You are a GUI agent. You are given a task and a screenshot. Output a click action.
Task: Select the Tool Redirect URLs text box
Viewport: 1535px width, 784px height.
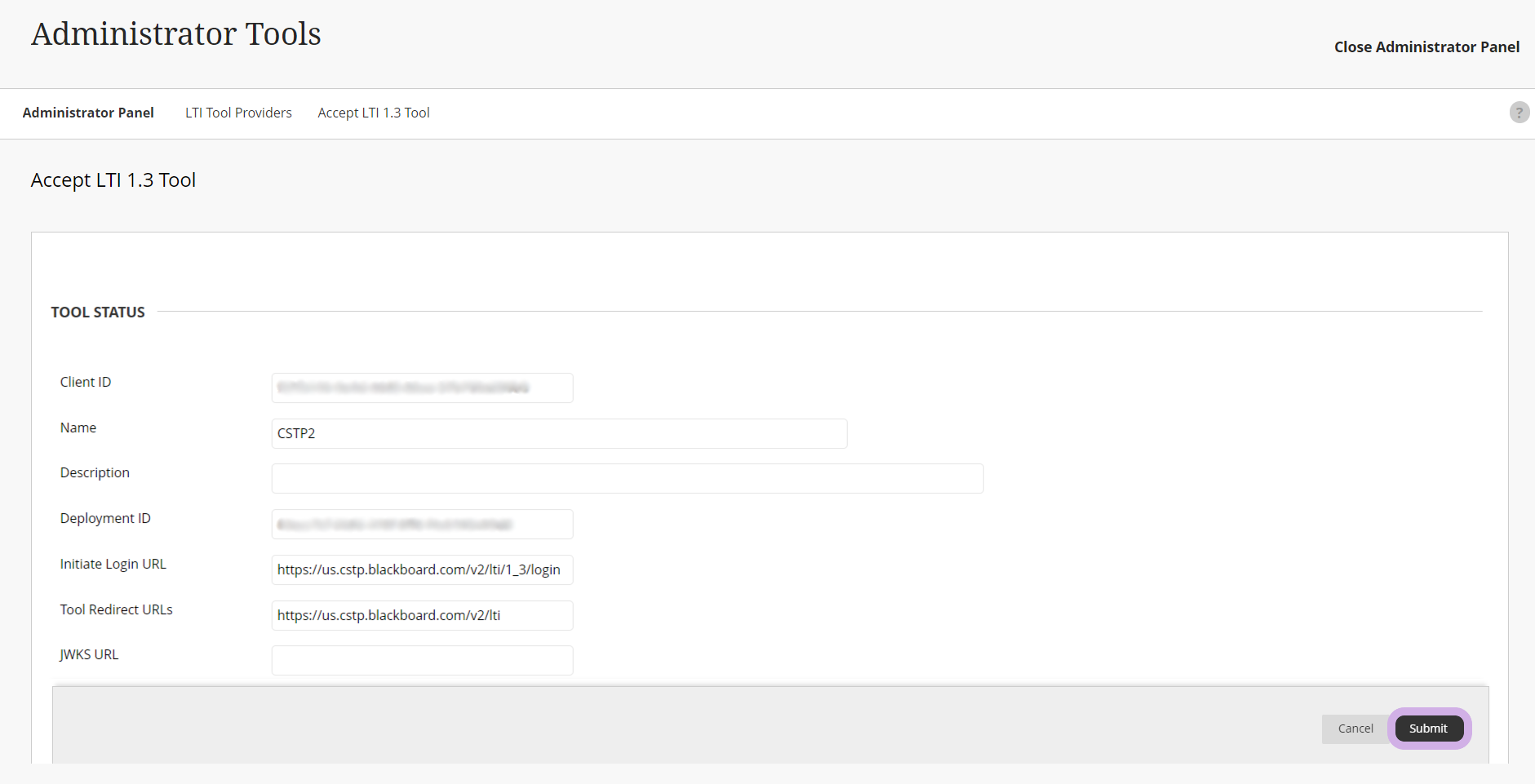point(422,616)
